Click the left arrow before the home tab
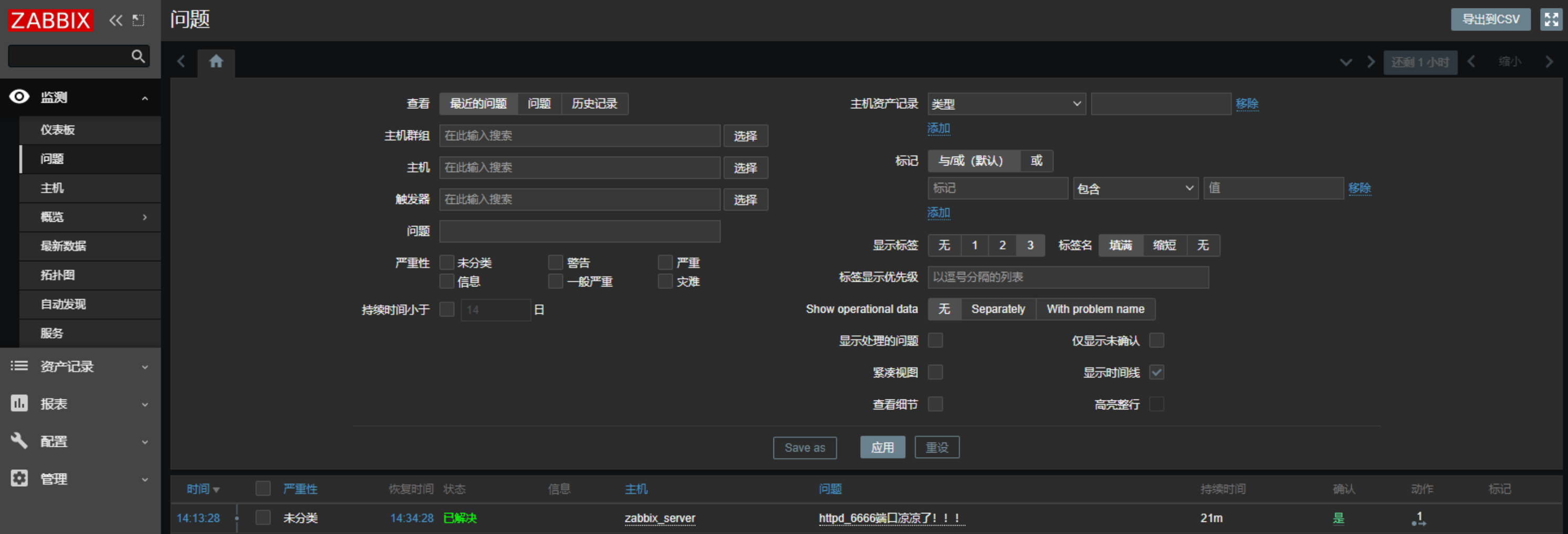Image resolution: width=1568 pixels, height=534 pixels. pos(181,61)
